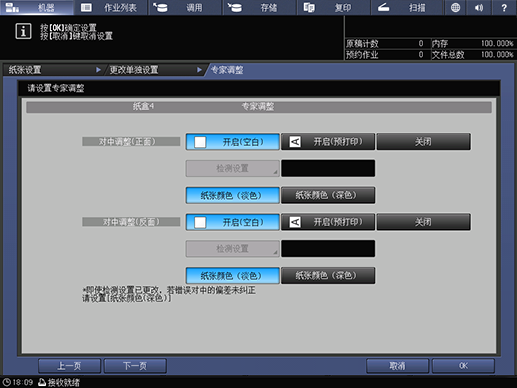Click the preprinted A icon on front 开启(预打印)
The height and width of the screenshot is (388, 517).
(x=295, y=142)
